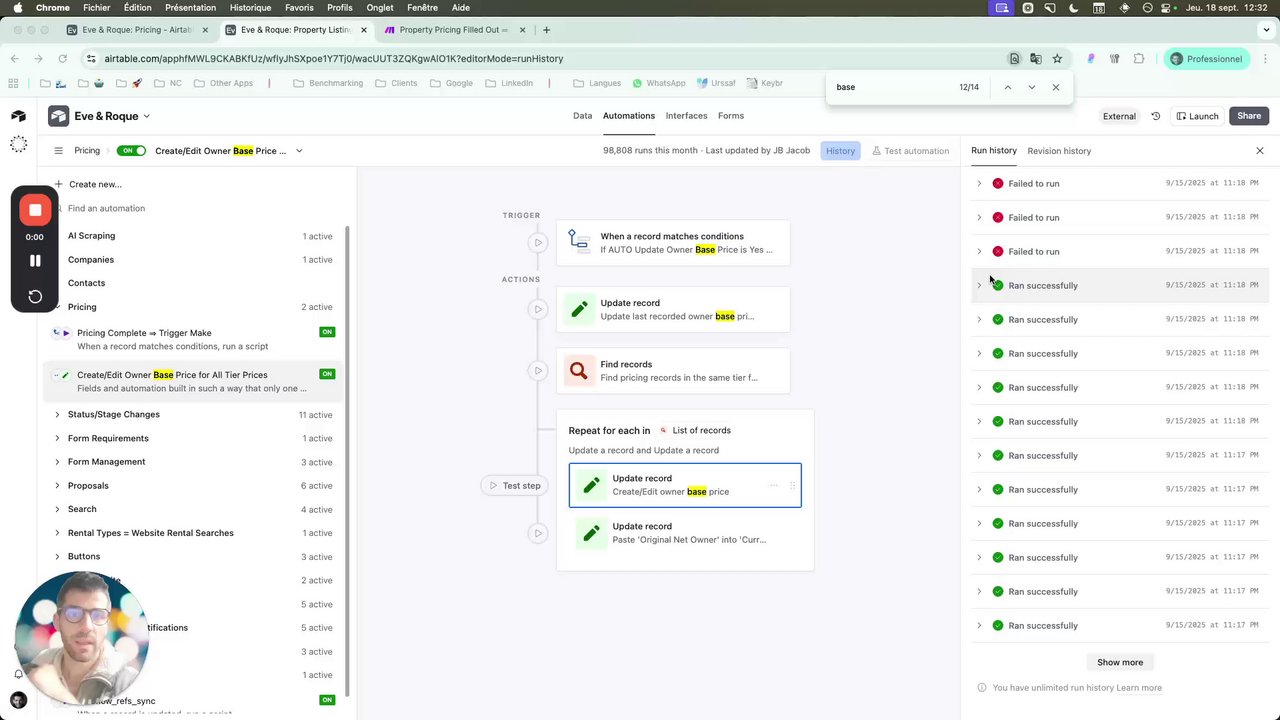Click the External button

[1119, 116]
